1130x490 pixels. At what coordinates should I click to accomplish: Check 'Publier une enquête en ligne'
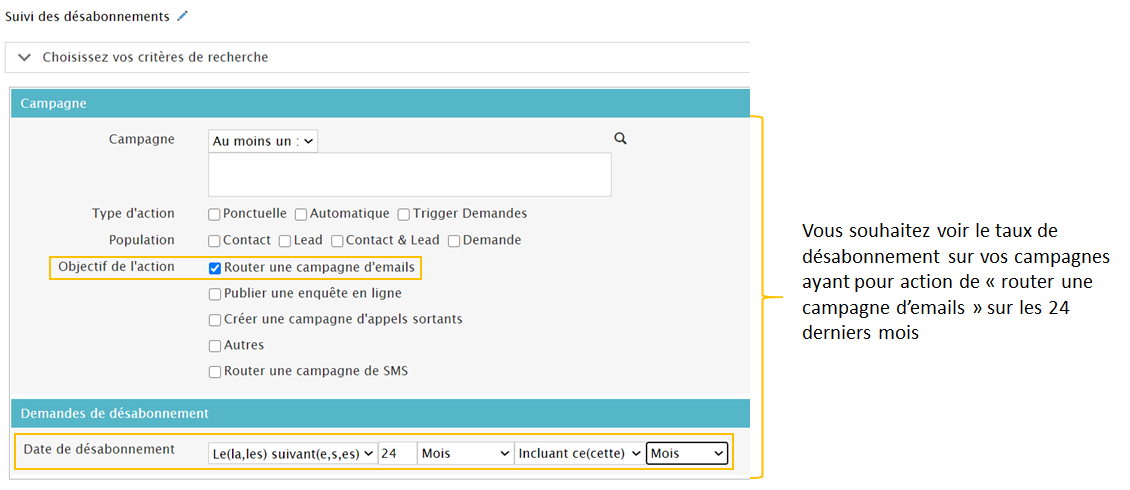pos(215,294)
